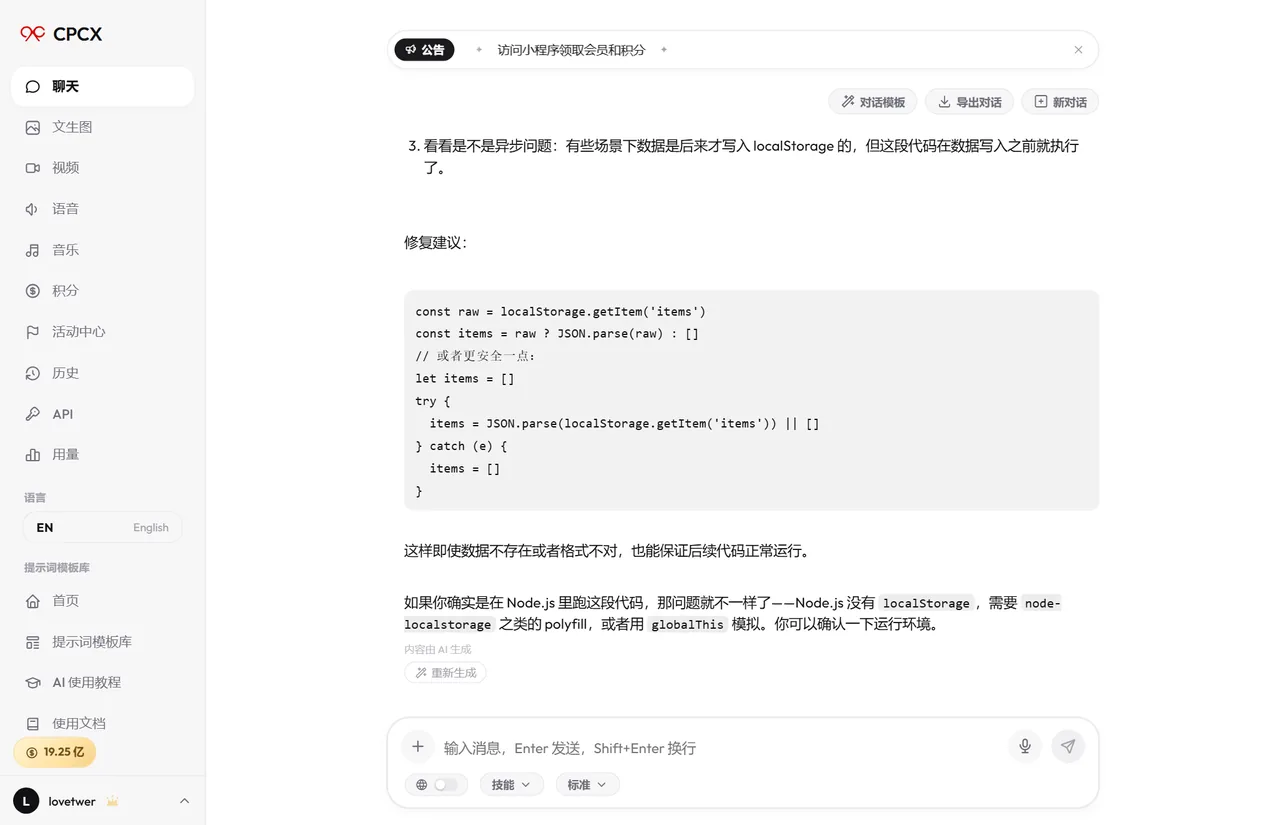
Task: Focus the message input field
Action: coord(720,748)
